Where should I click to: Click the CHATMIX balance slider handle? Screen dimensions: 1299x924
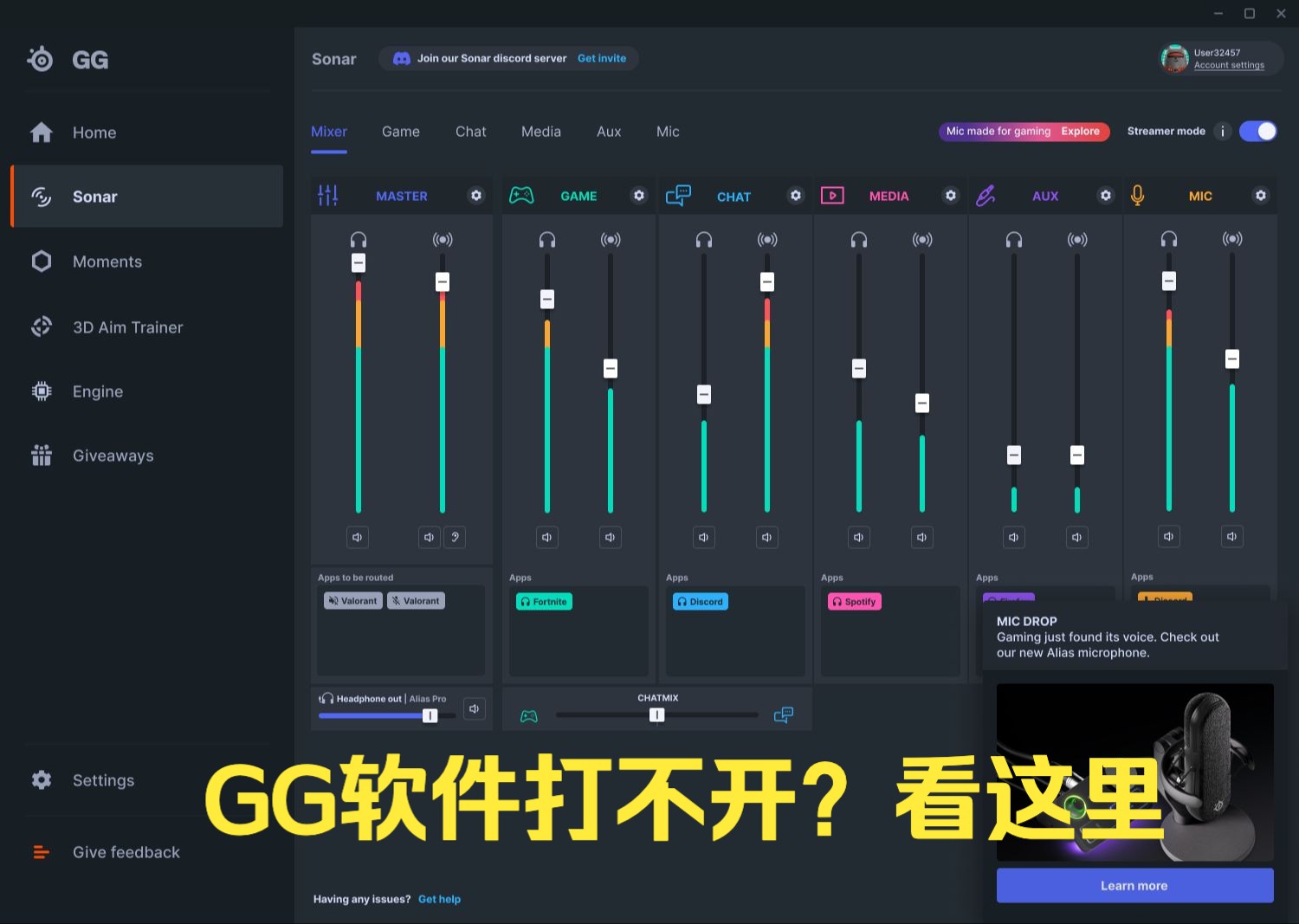pyautogui.click(x=656, y=714)
